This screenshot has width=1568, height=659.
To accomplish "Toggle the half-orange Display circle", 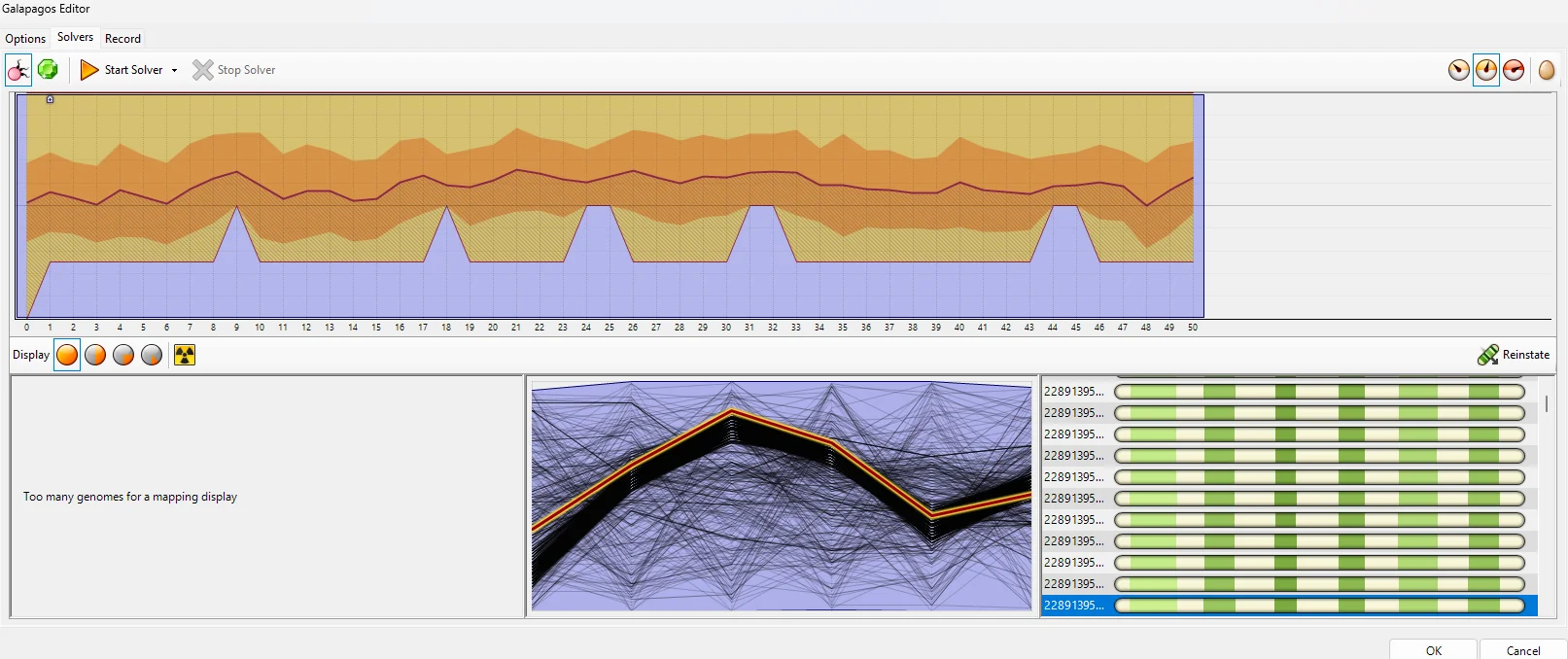I will point(95,355).
